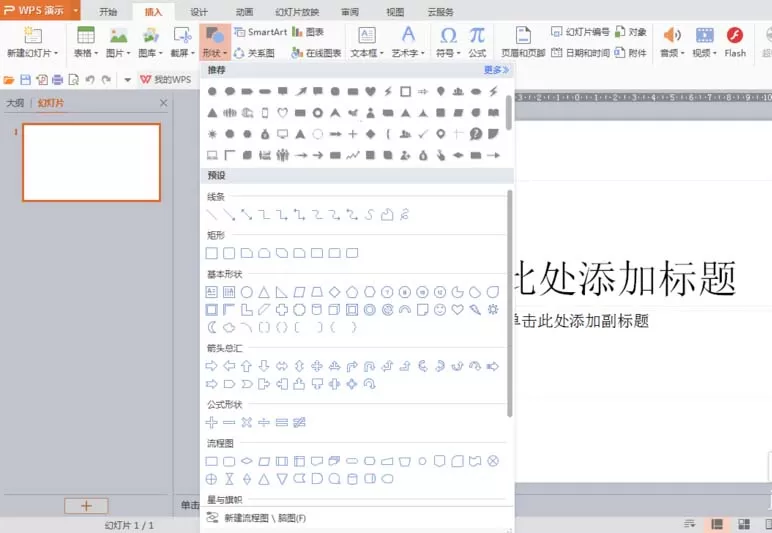Switch to the 视图 ribbon tab
Image resolution: width=772 pixels, height=533 pixels.
395,12
